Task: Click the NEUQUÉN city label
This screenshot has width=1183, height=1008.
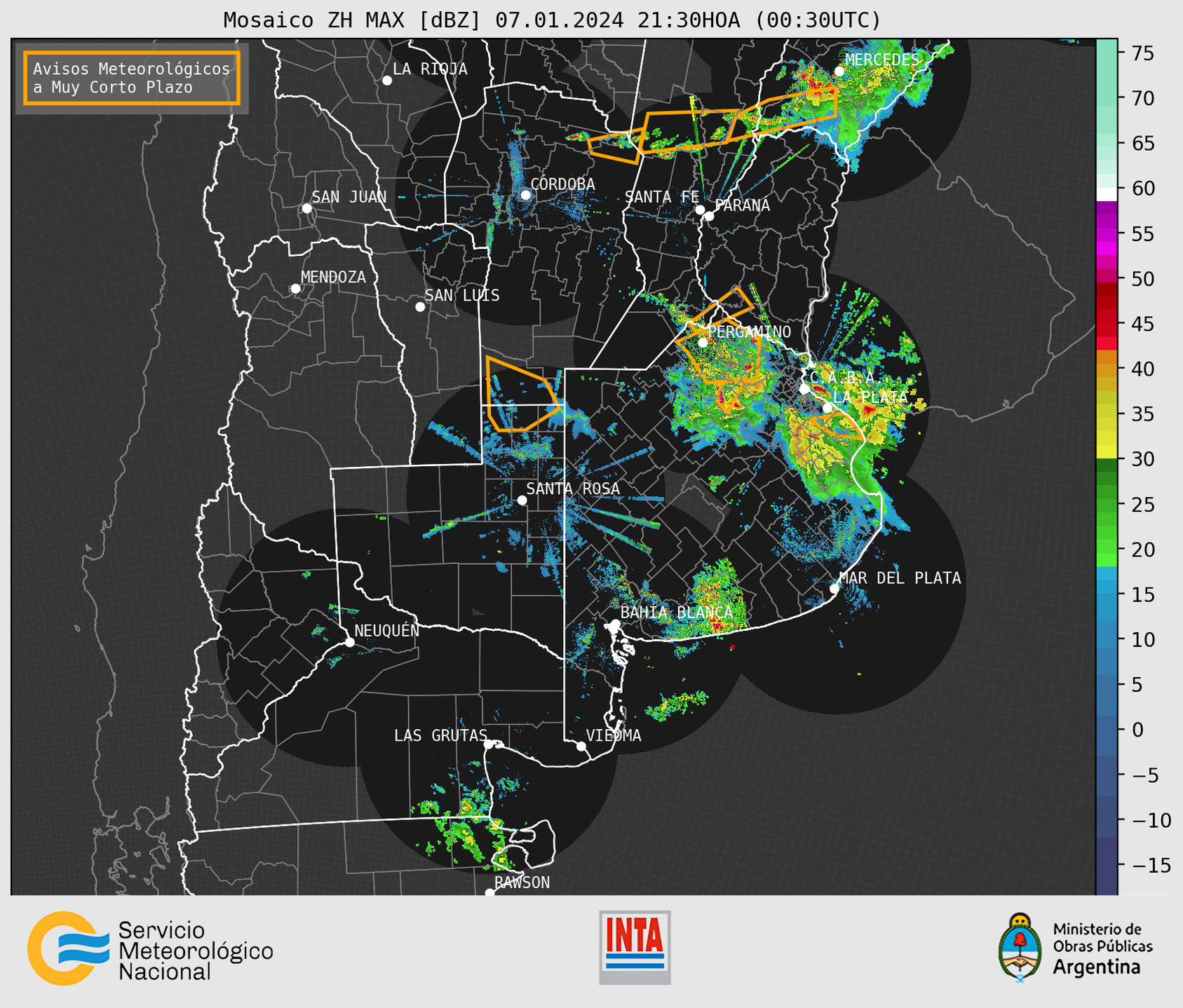Action: coord(387,630)
